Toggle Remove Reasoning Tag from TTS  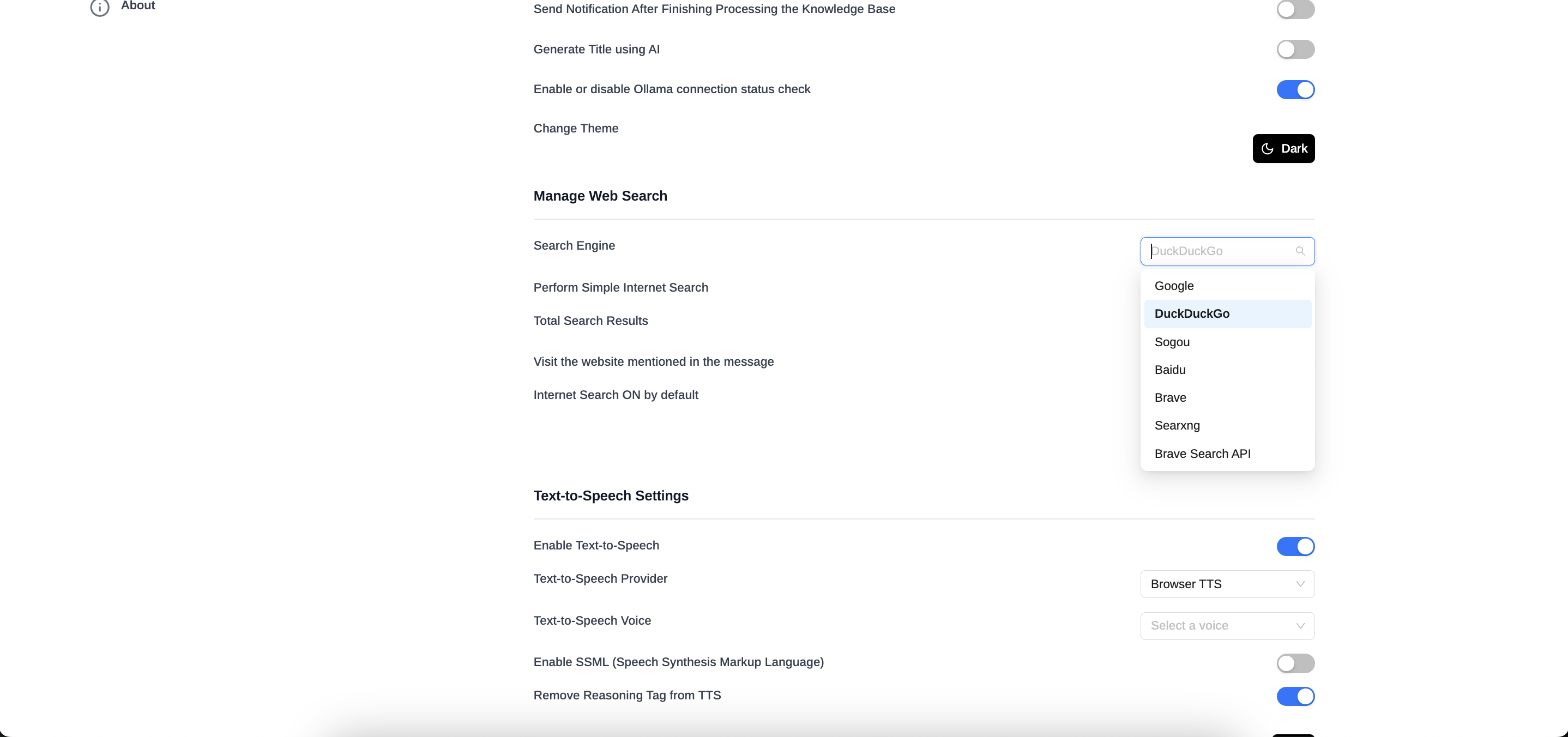click(1295, 696)
